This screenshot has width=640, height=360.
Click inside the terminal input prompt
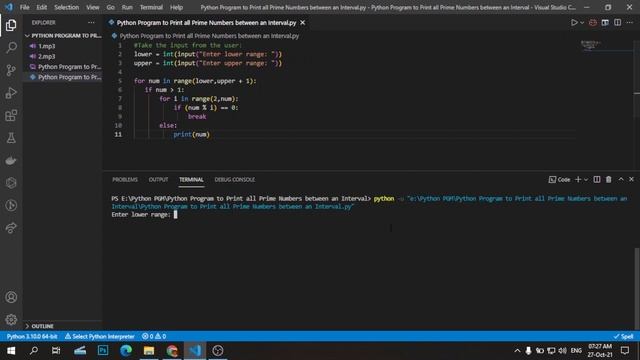(x=176, y=215)
